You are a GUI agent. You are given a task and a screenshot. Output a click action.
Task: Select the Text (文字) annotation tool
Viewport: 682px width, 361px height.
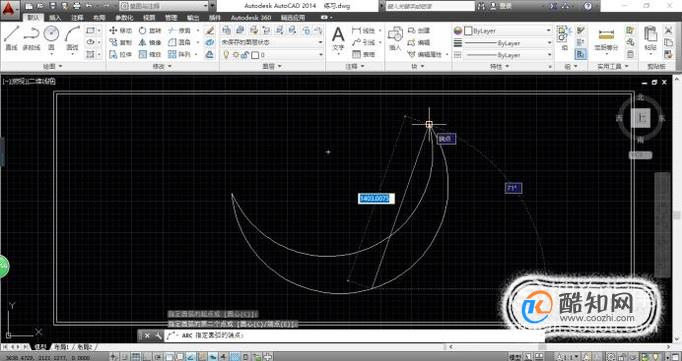338,39
